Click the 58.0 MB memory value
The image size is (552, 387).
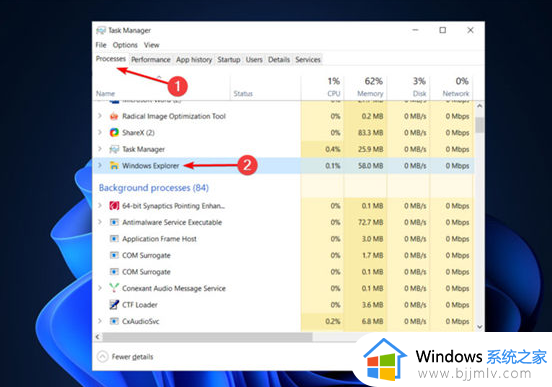371,166
